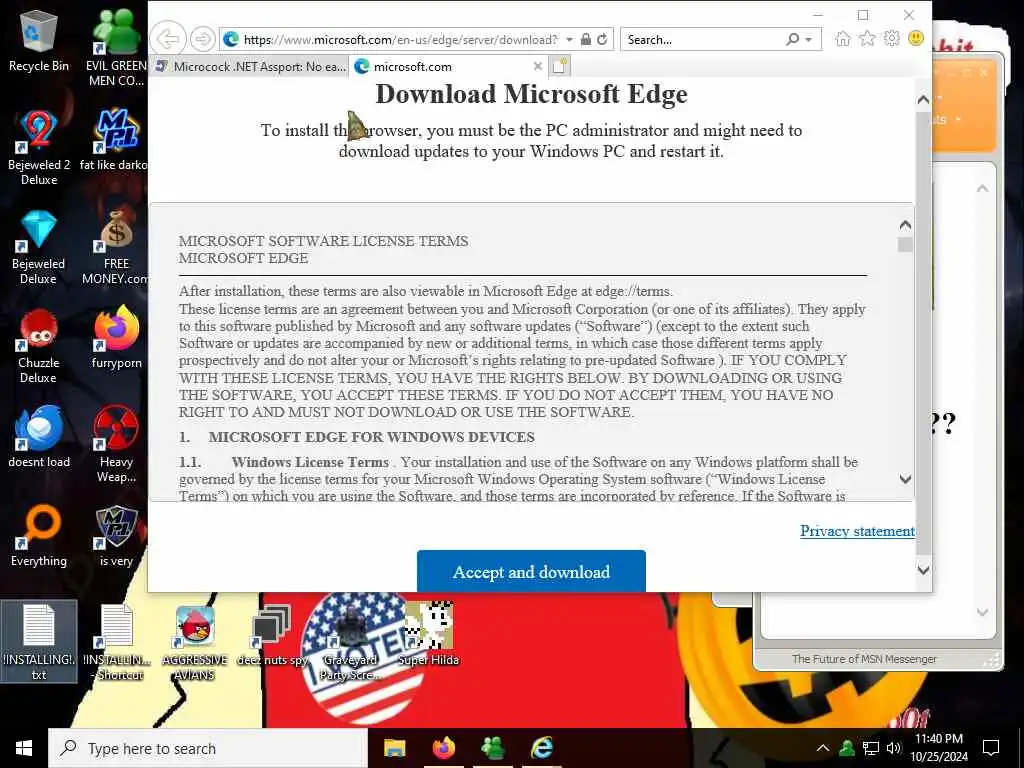This screenshot has width=1024, height=768.
Task: Click the license terms scroll-up arrow
Action: pyautogui.click(x=905, y=224)
